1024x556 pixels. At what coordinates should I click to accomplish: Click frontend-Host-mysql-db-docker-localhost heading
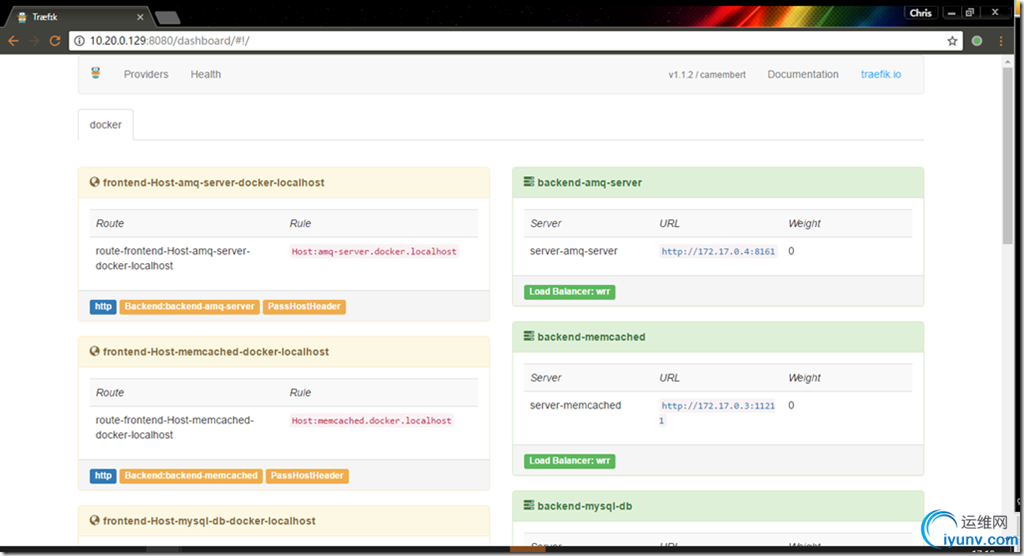coord(209,521)
